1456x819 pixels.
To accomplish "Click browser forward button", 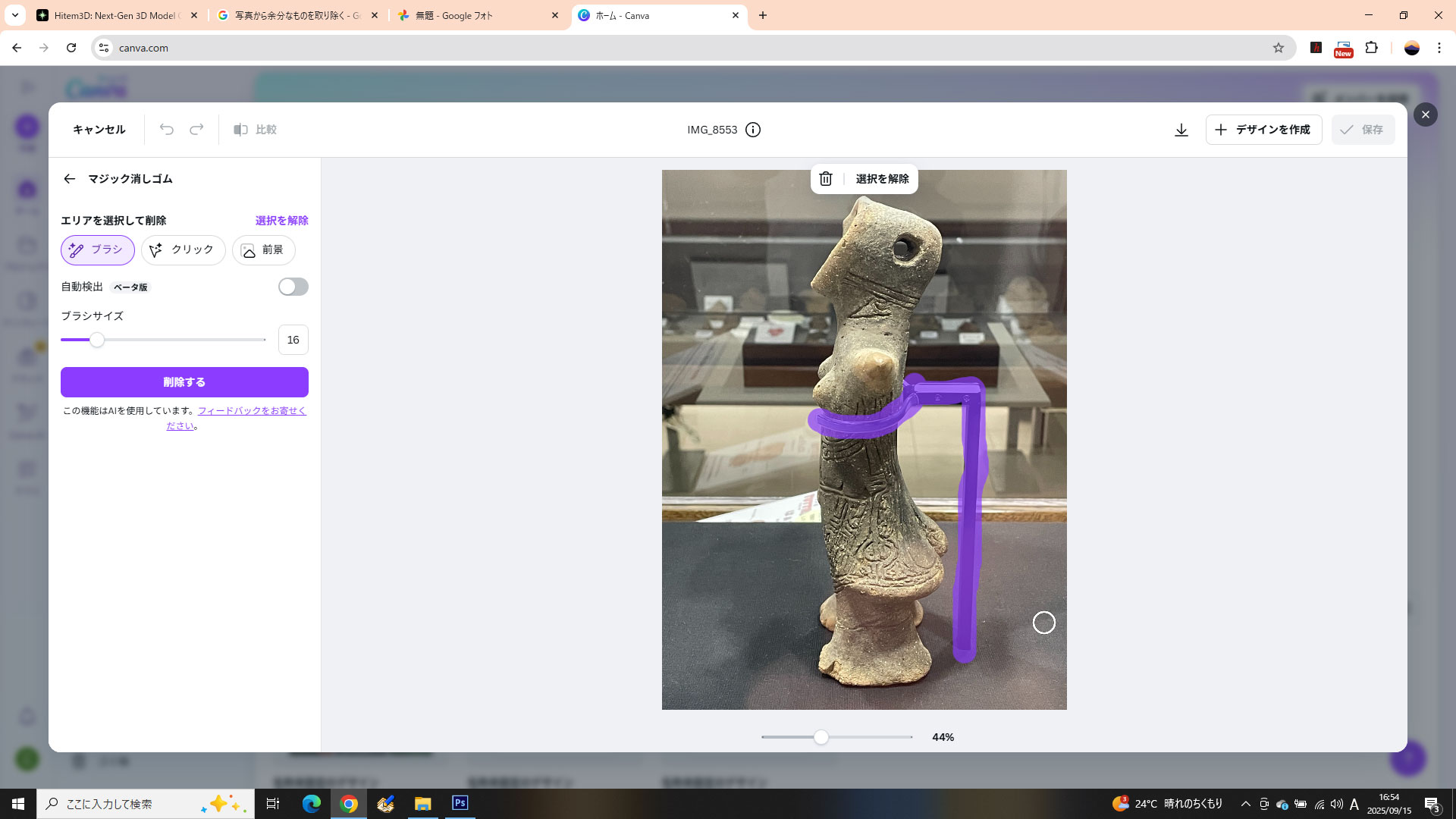I will 44,48.
